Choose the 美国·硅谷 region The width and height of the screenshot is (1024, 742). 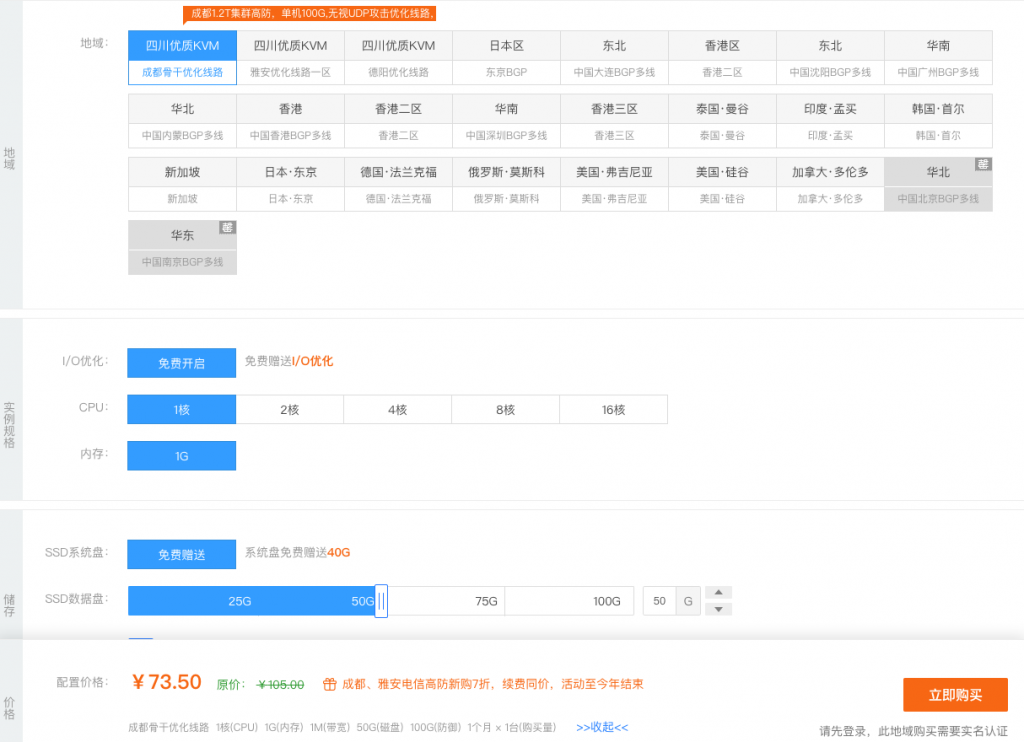722,185
